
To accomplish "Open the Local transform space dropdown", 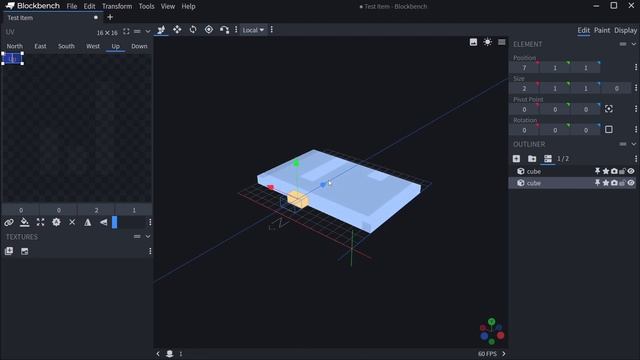I will (x=253, y=30).
